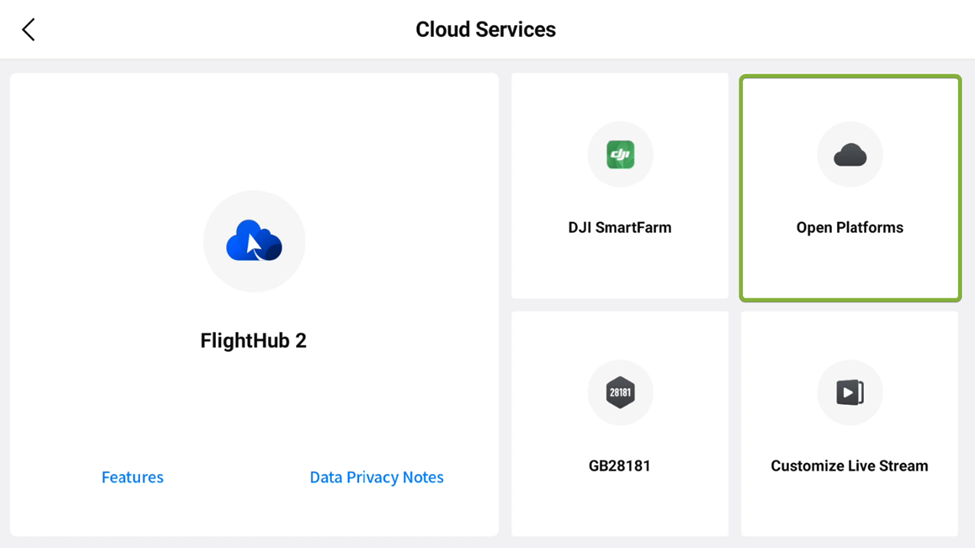This screenshot has width=975, height=548.
Task: Click the DJI SmartFarm label
Action: point(620,228)
